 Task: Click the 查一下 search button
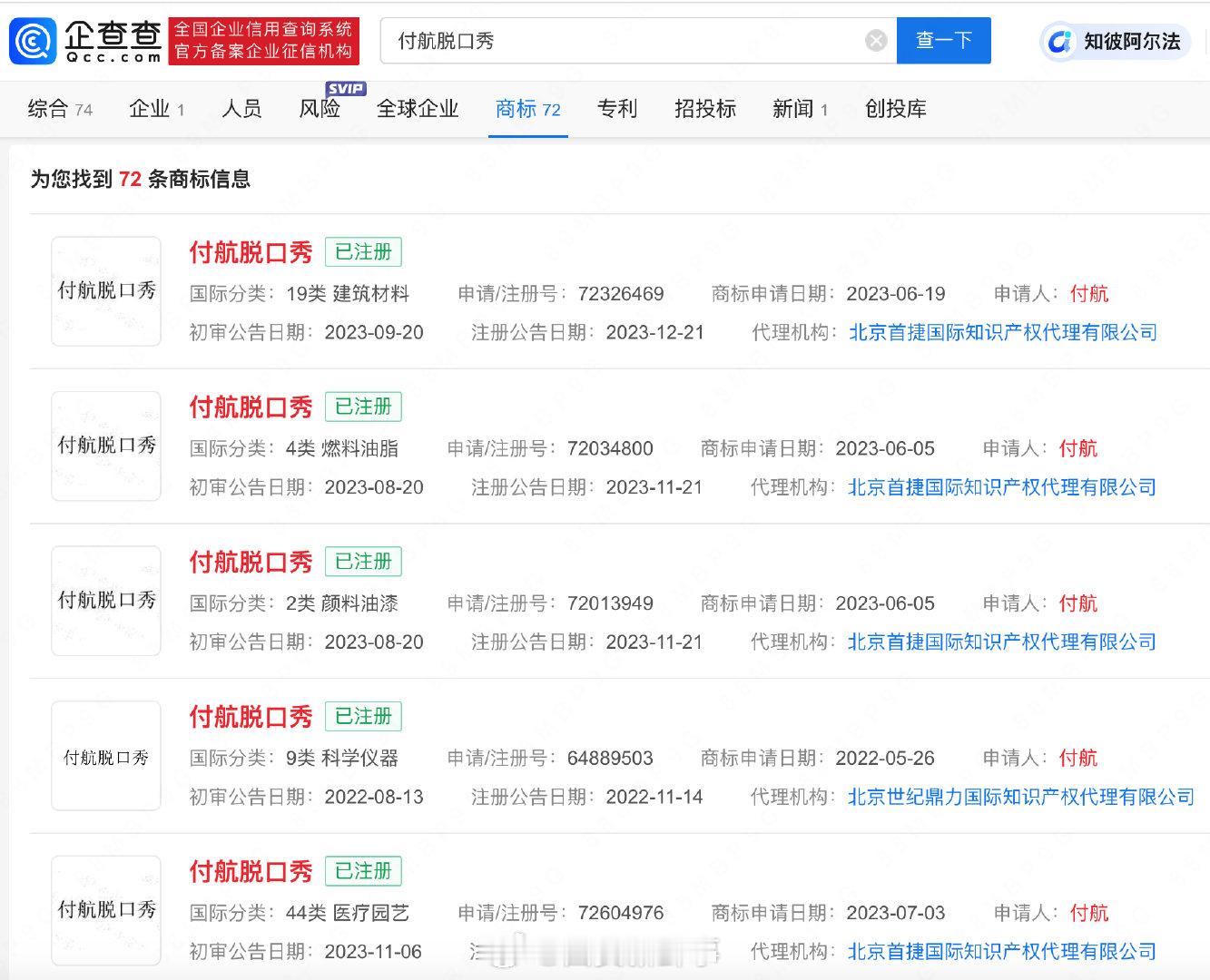(944, 41)
